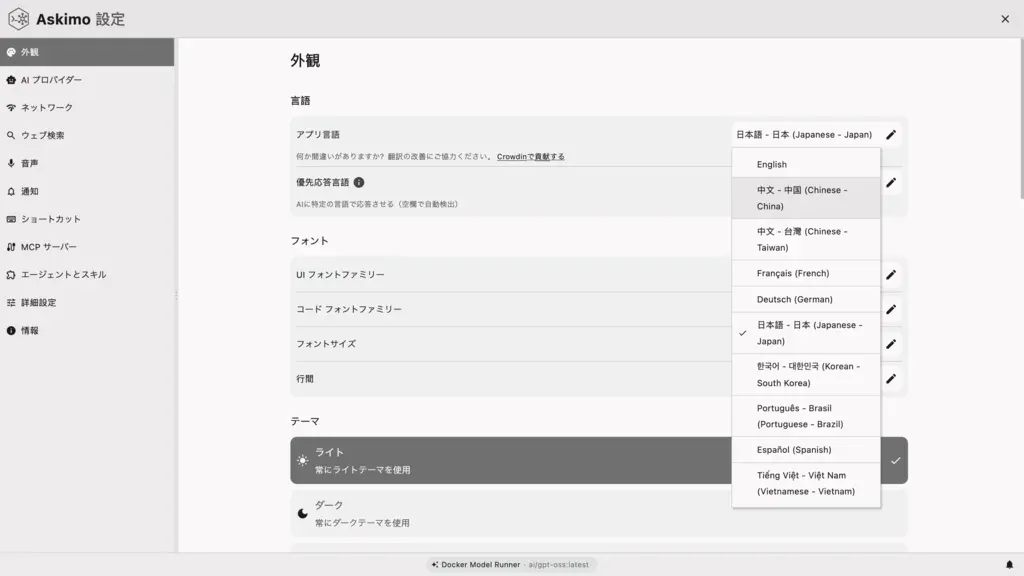The width and height of the screenshot is (1024, 576).
Task: Click the pencil icon for アプリ言語
Action: tap(891, 135)
